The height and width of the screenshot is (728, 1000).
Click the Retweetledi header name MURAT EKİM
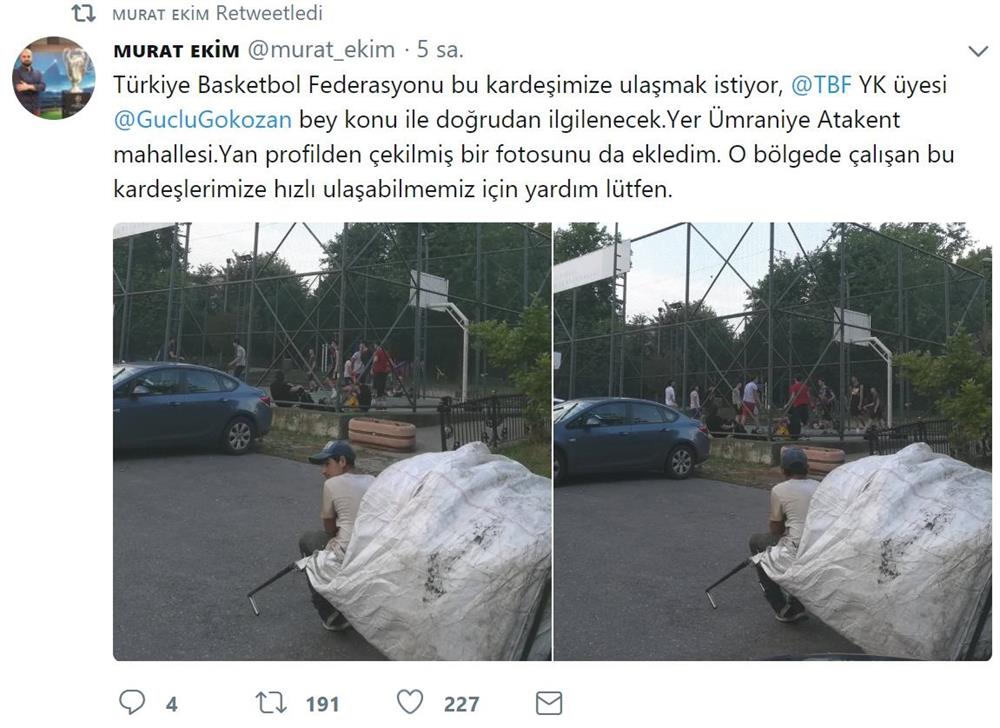coord(160,14)
